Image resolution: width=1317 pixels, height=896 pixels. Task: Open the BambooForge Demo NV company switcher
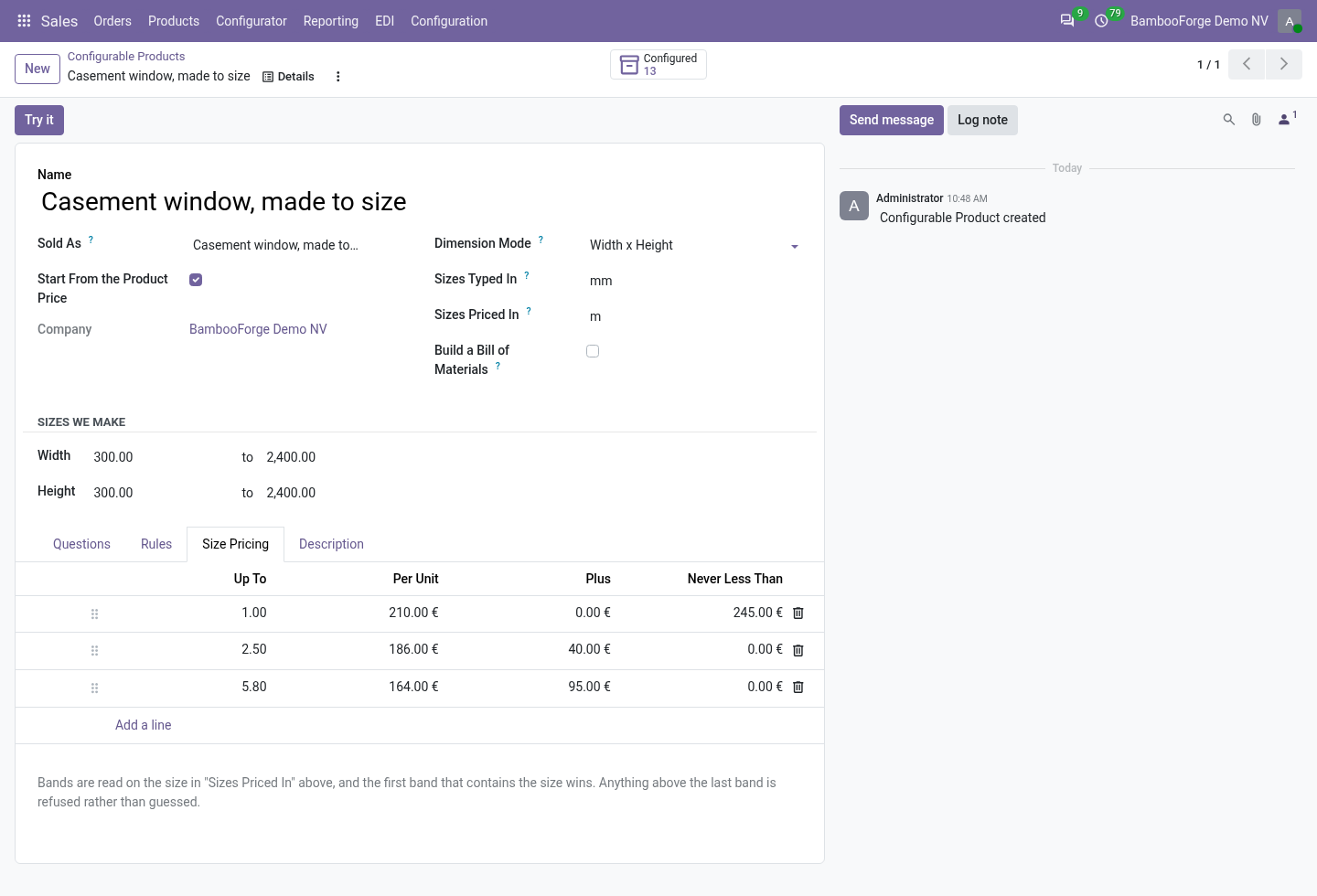coord(1199,21)
